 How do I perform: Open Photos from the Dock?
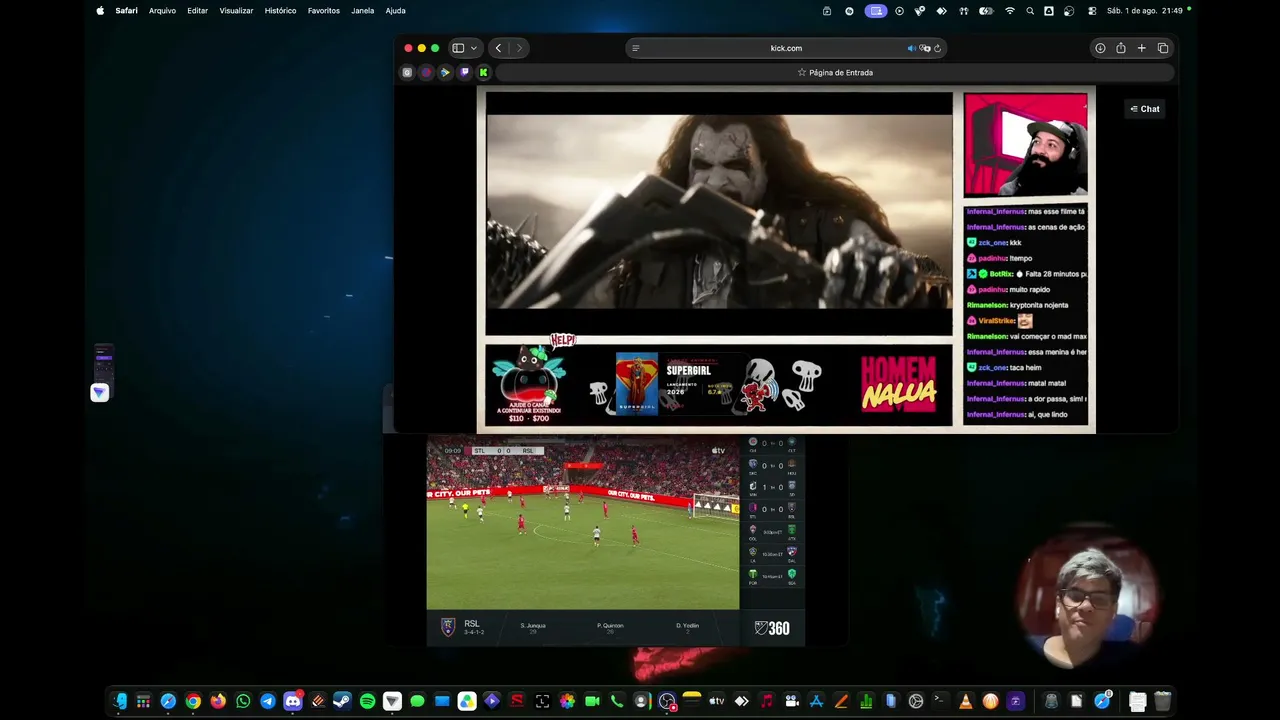(567, 701)
